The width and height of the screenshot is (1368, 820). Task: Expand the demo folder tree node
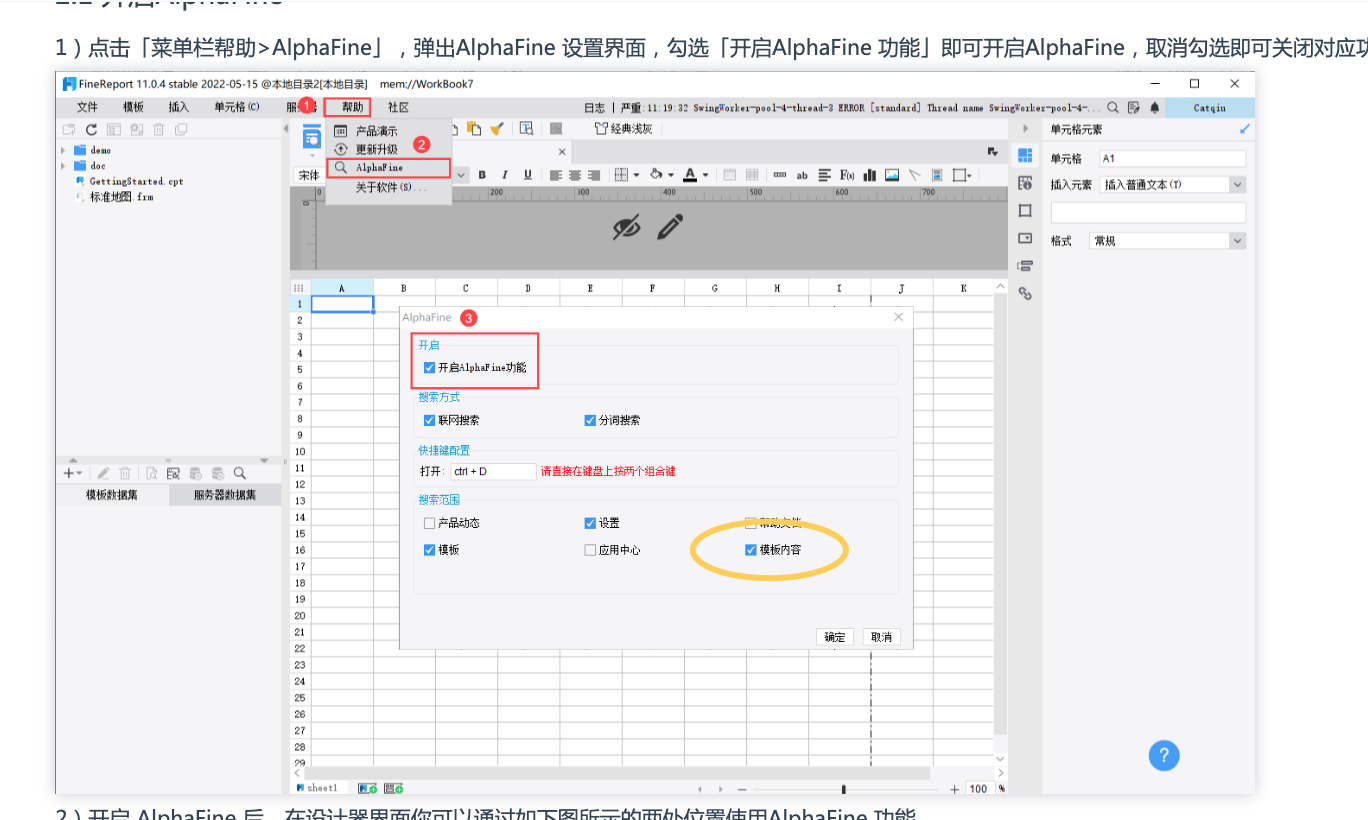tap(64, 150)
